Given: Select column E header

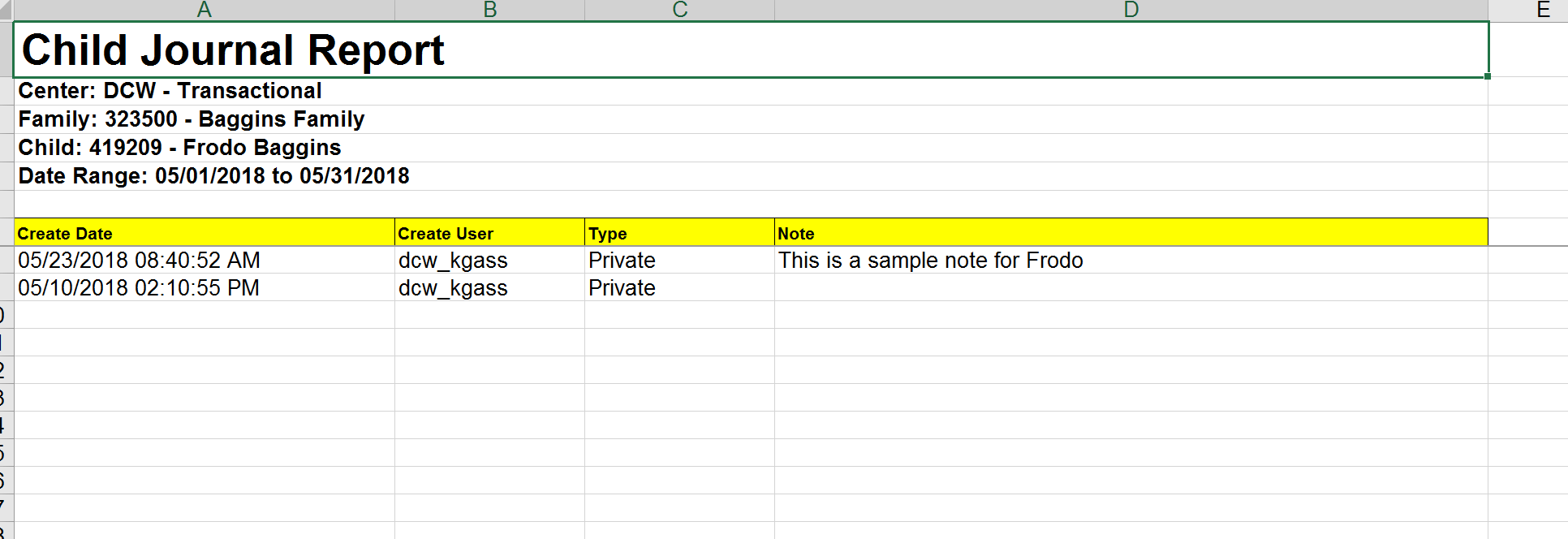Looking at the screenshot, I should click(1543, 10).
